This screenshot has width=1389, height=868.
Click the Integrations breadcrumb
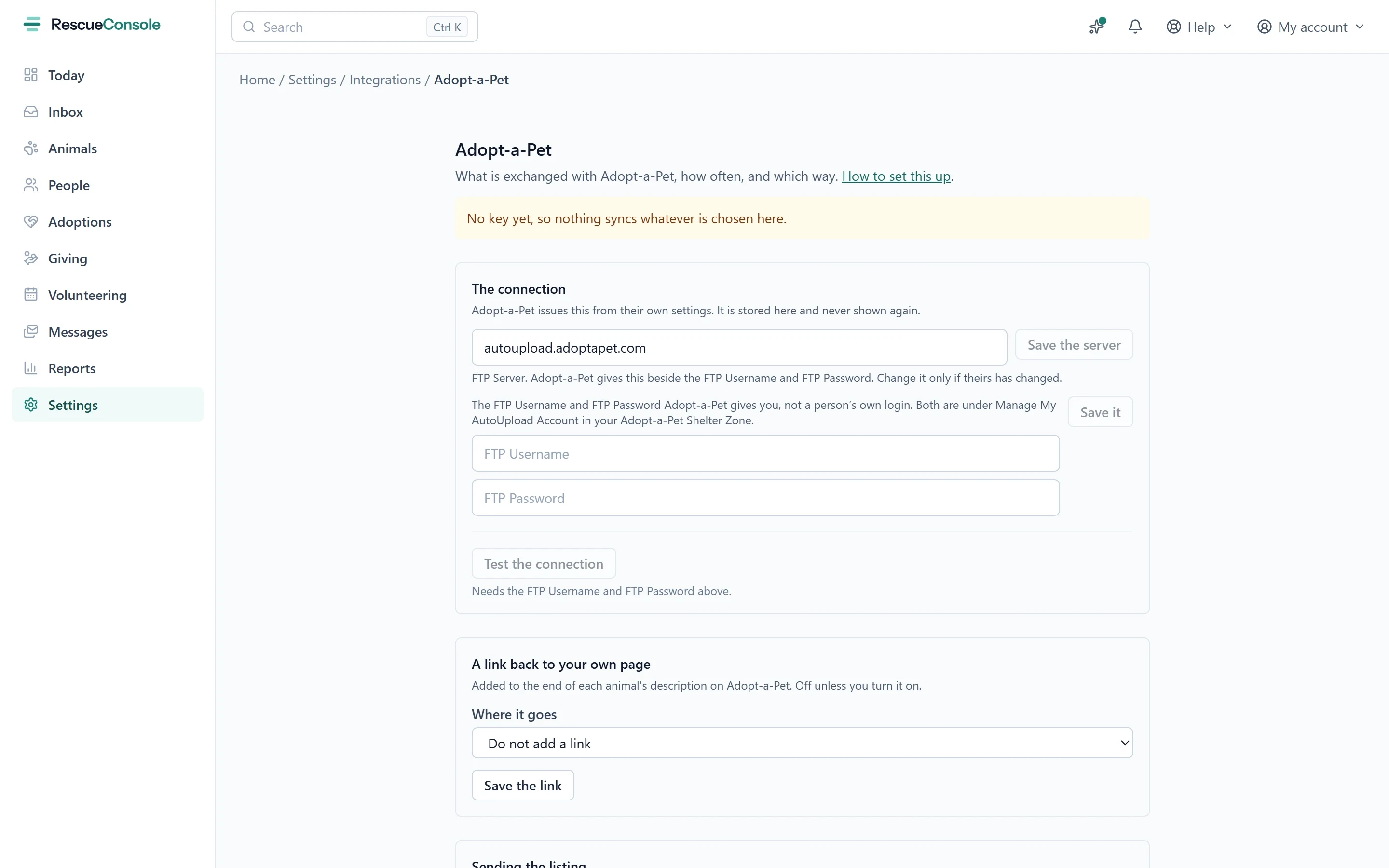point(384,80)
